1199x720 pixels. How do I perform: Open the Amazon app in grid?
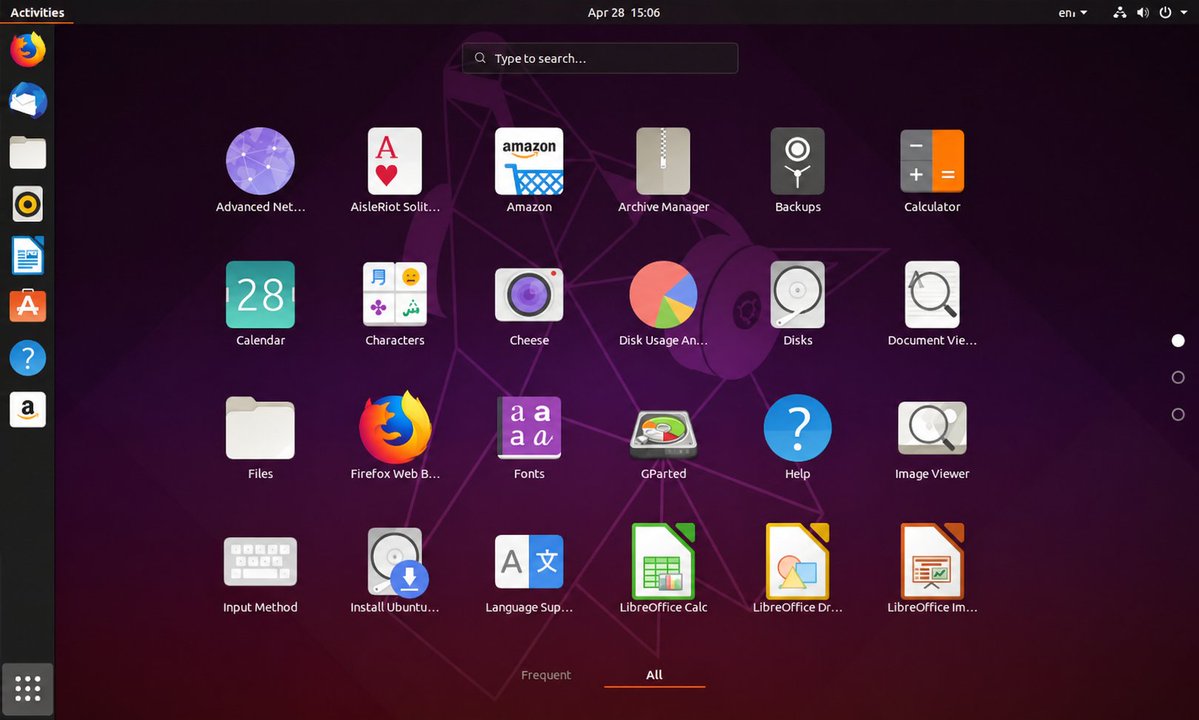click(x=529, y=170)
